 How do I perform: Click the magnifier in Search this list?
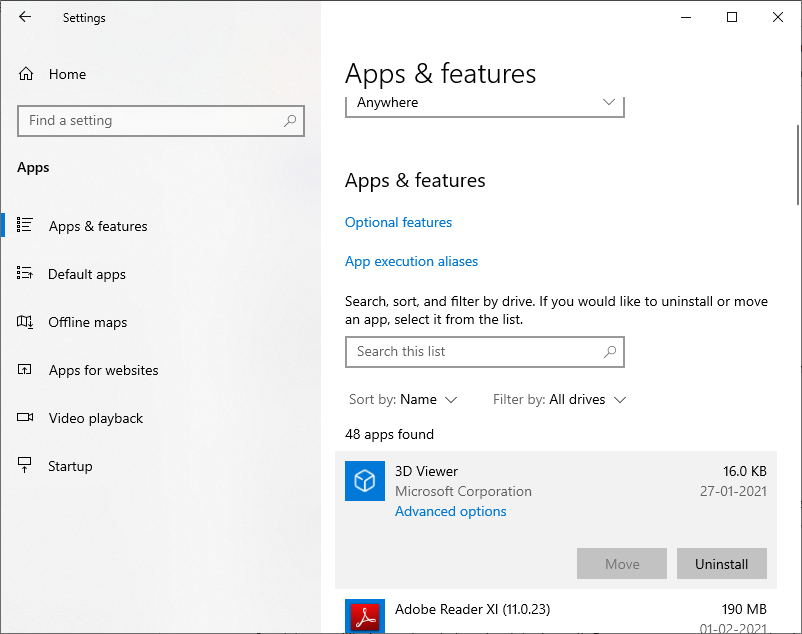point(610,352)
